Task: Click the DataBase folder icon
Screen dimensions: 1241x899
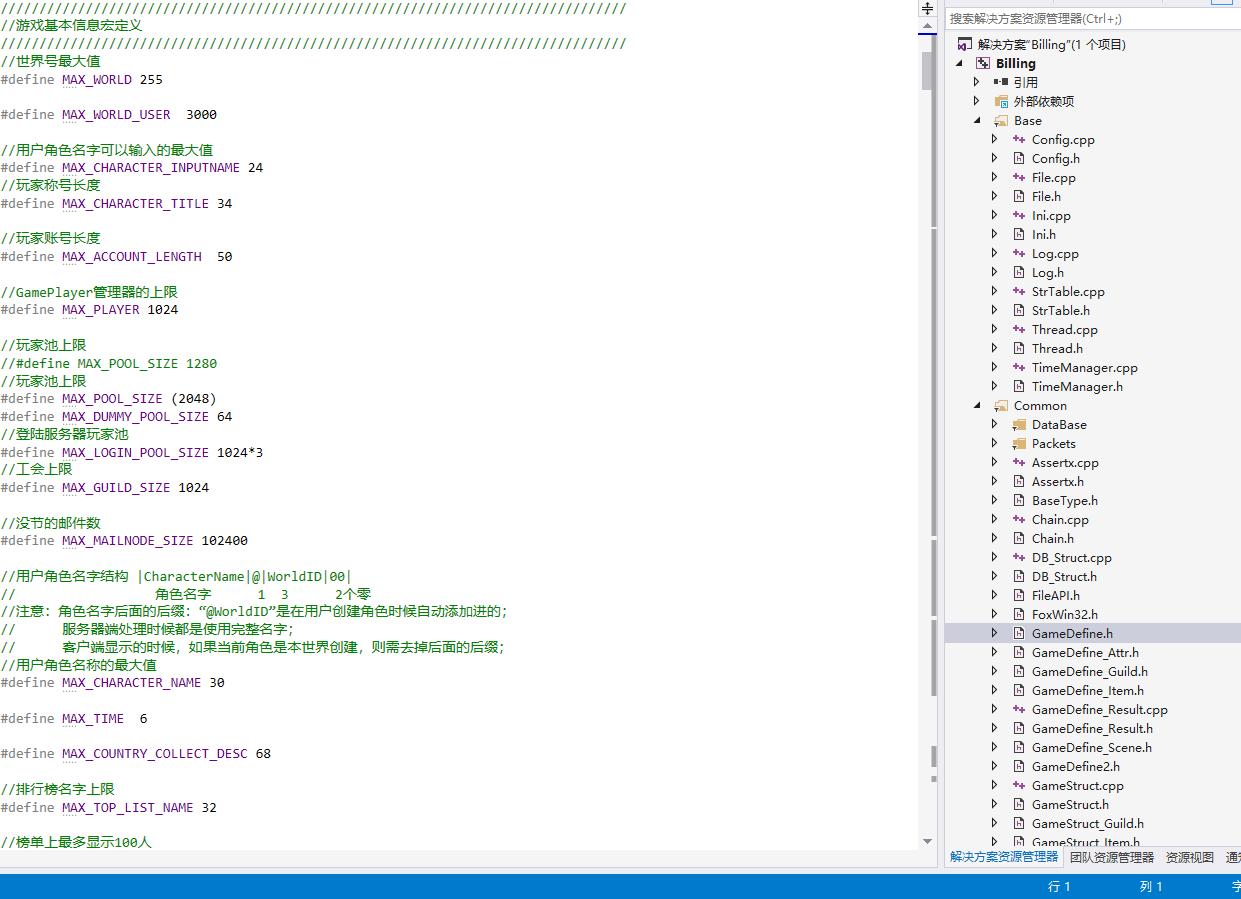Action: pyautogui.click(x=1019, y=425)
